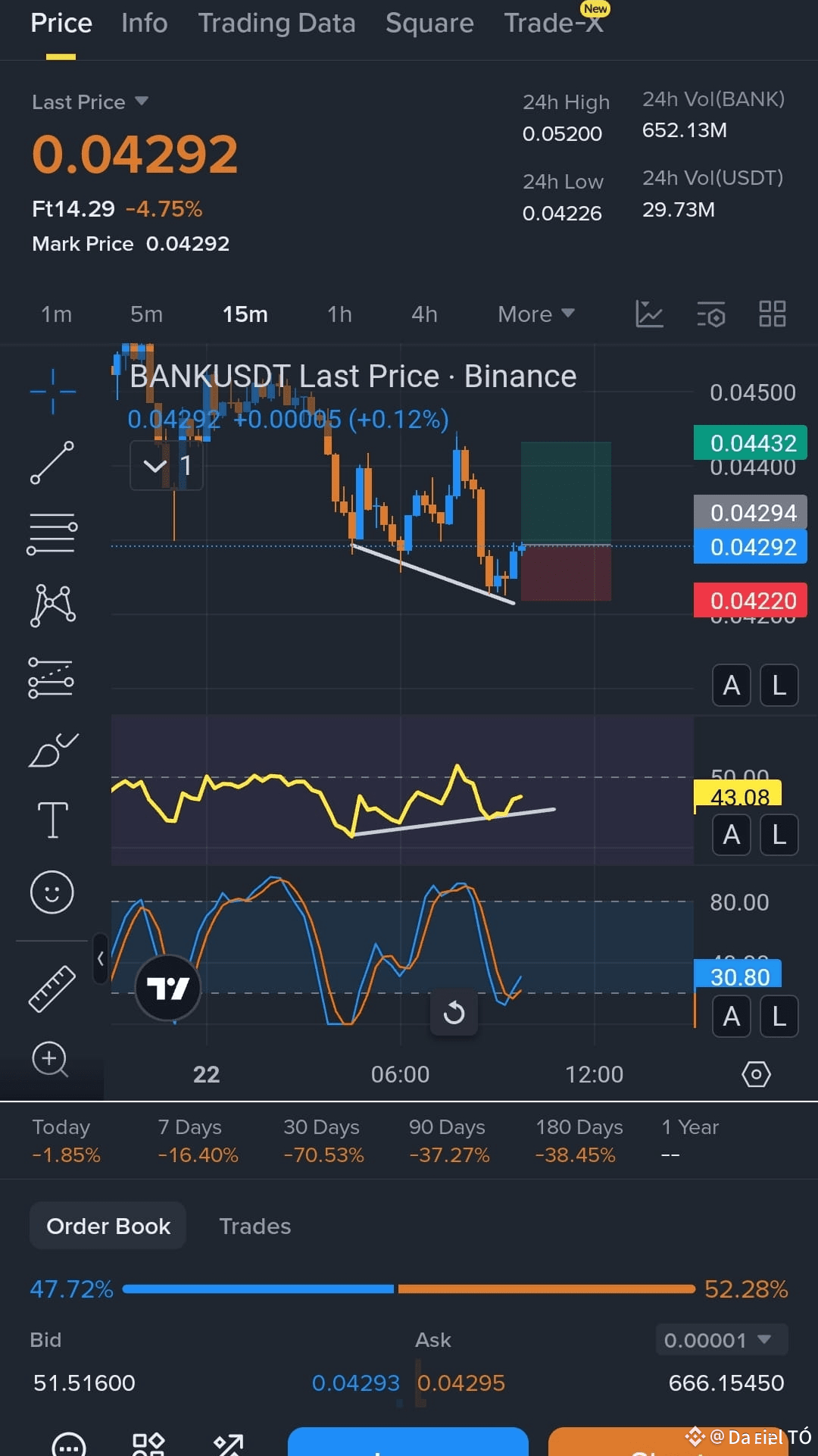Activate the zoom in tool
The height and width of the screenshot is (1456, 818).
click(50, 1059)
